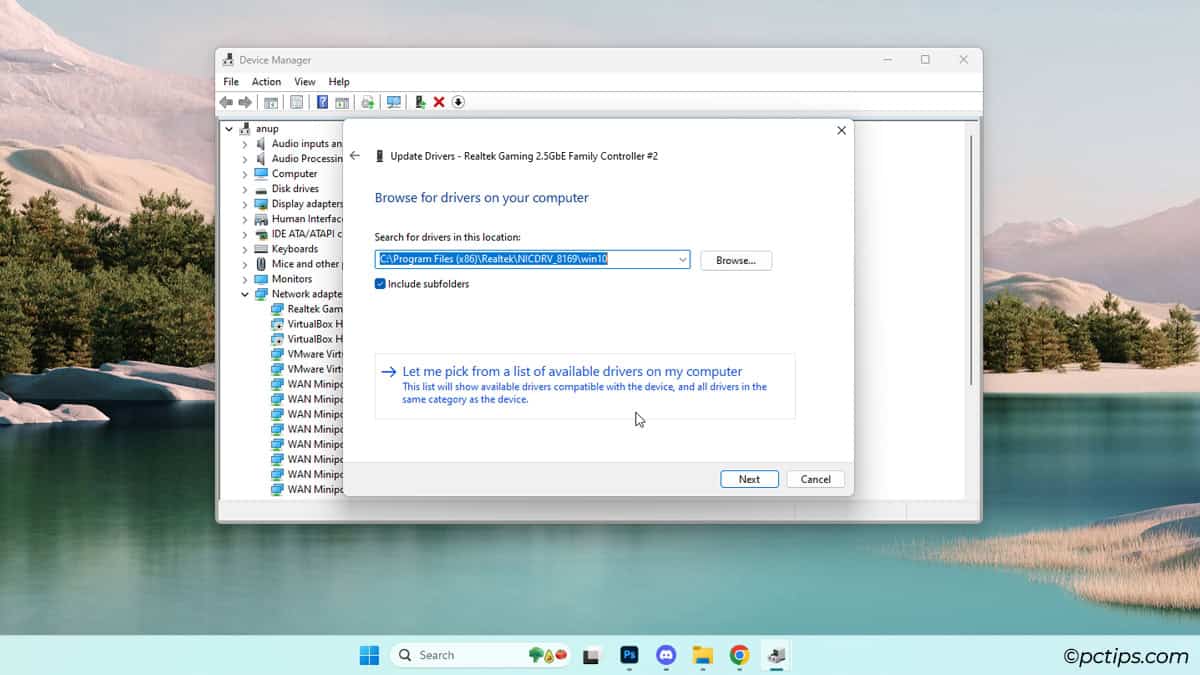The height and width of the screenshot is (675, 1200).
Task: Select the Human Interface tree row
Action: click(298, 219)
